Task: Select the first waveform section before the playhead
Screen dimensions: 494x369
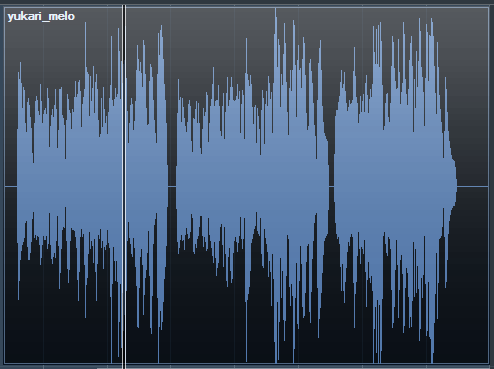Action: pos(69,187)
